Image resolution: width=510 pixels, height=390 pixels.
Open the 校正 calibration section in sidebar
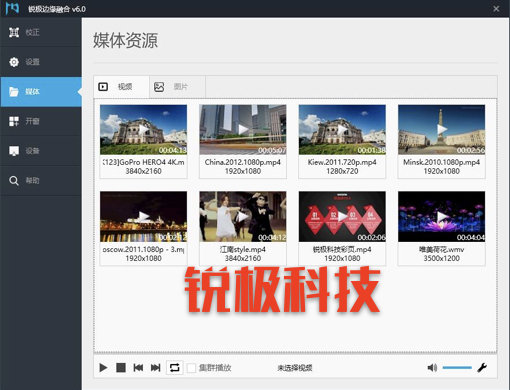41,32
